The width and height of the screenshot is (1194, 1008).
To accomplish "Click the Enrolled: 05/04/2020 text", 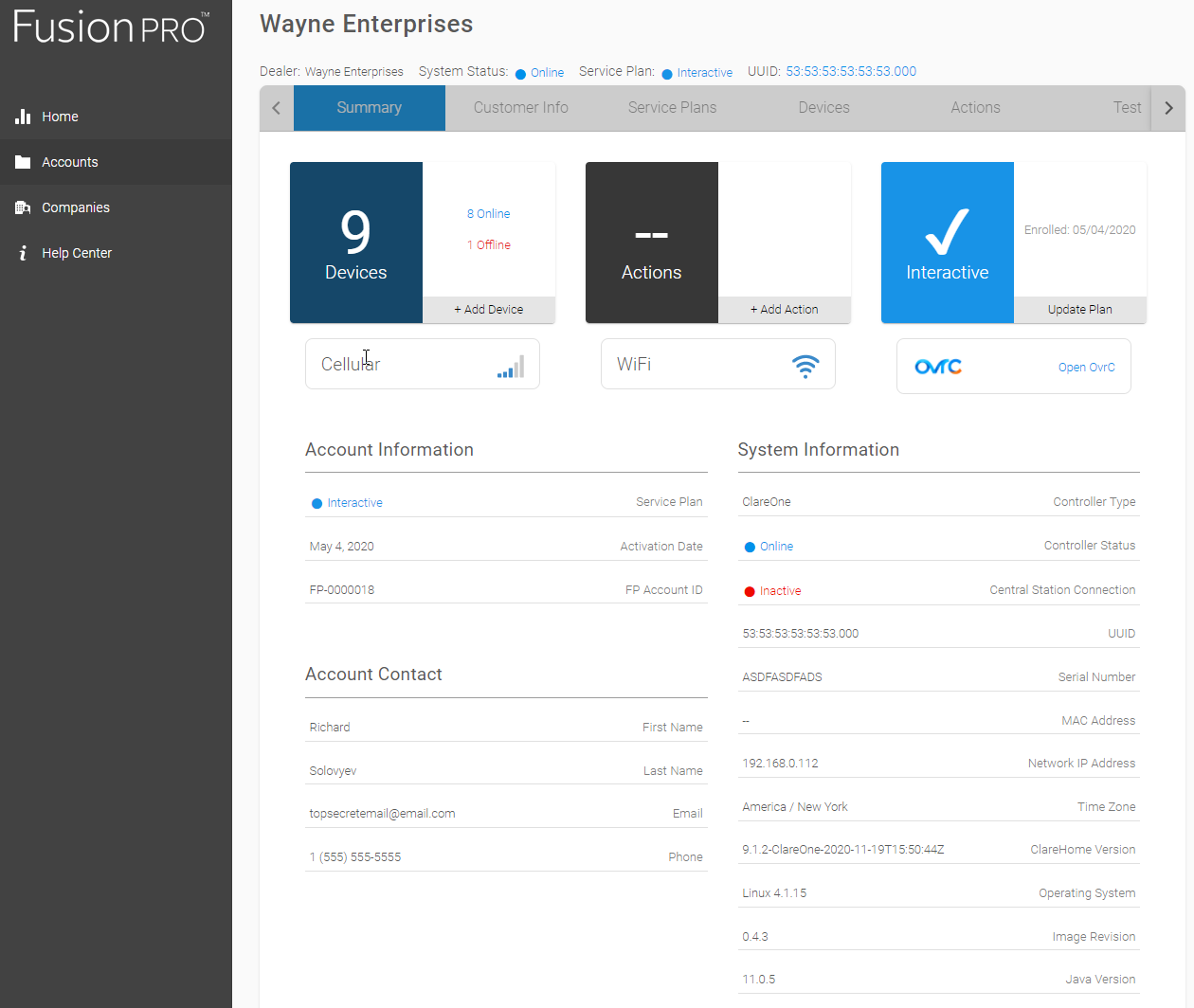I will click(1080, 230).
